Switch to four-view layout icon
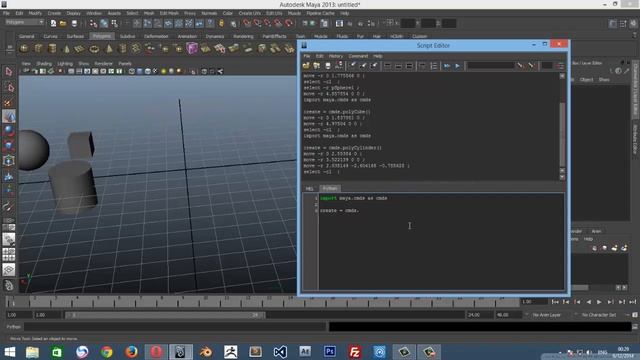Screen dimensions: 640x360 coord(9,255)
